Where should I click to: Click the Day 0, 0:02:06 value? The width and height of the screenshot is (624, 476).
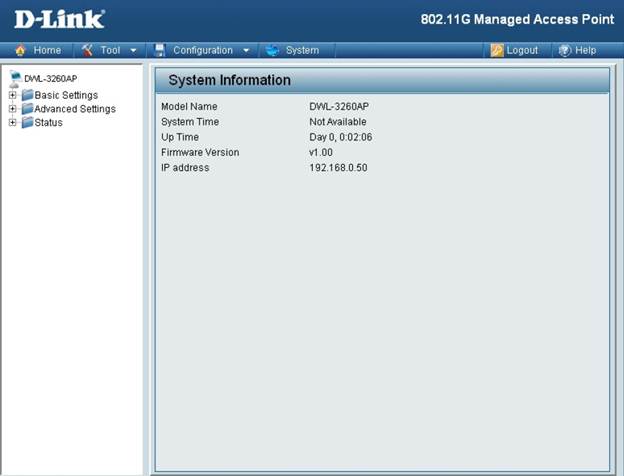pos(341,137)
